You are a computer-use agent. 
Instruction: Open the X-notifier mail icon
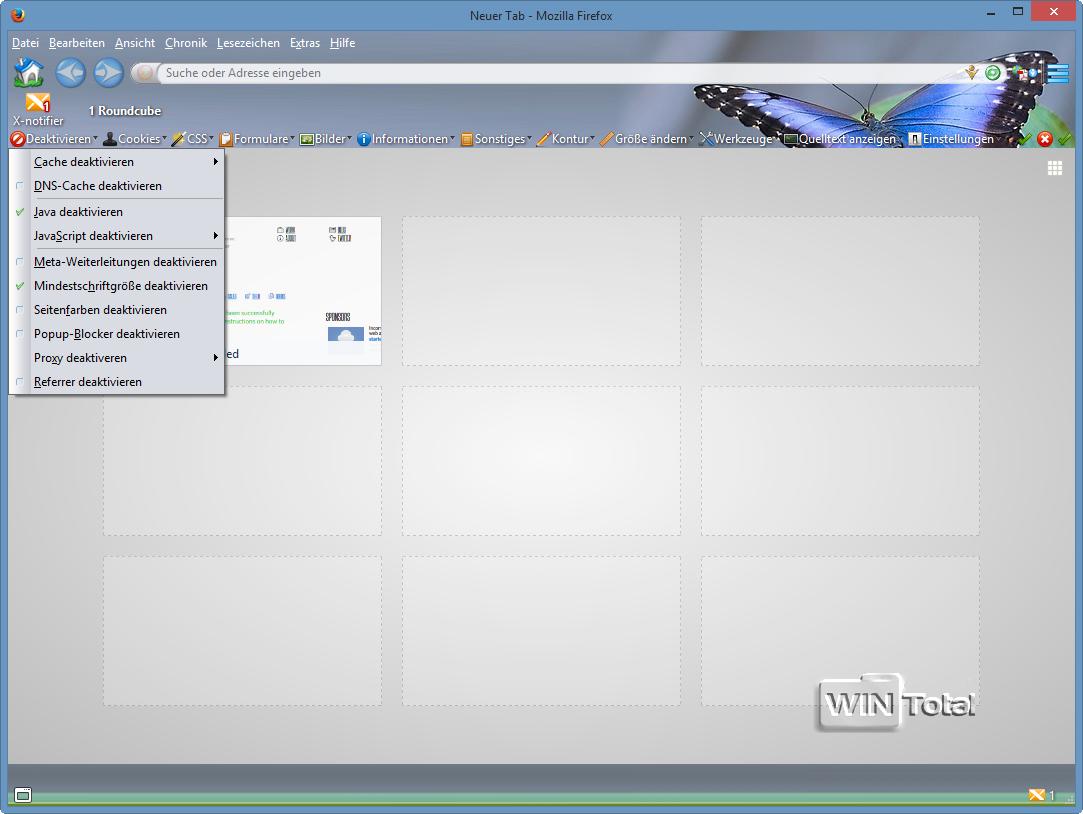[38, 103]
